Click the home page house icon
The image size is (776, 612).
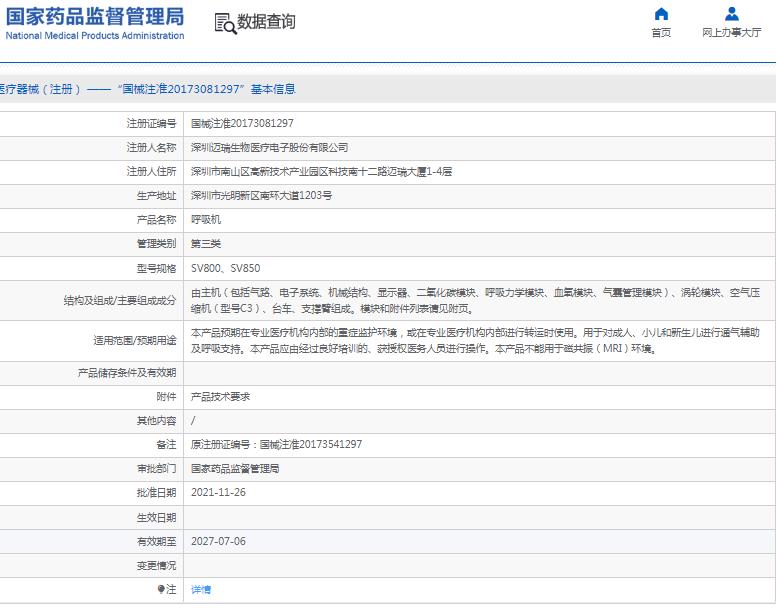(661, 14)
